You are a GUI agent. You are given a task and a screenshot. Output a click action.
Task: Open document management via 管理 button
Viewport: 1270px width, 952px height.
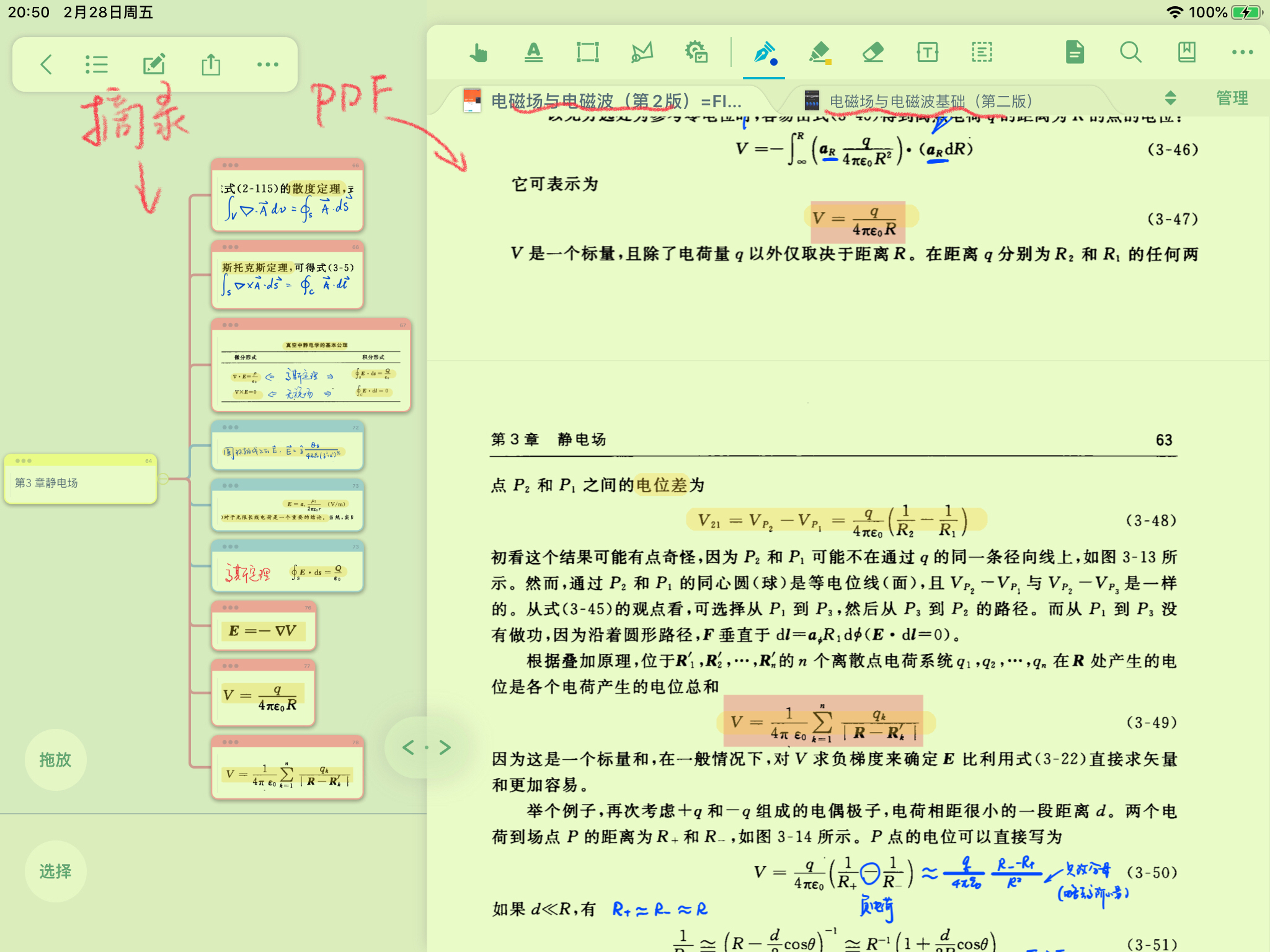1233,98
